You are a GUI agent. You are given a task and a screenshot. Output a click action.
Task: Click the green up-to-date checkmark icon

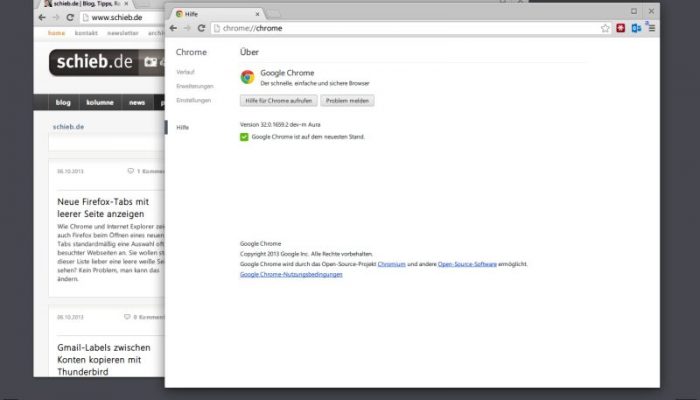(x=244, y=137)
